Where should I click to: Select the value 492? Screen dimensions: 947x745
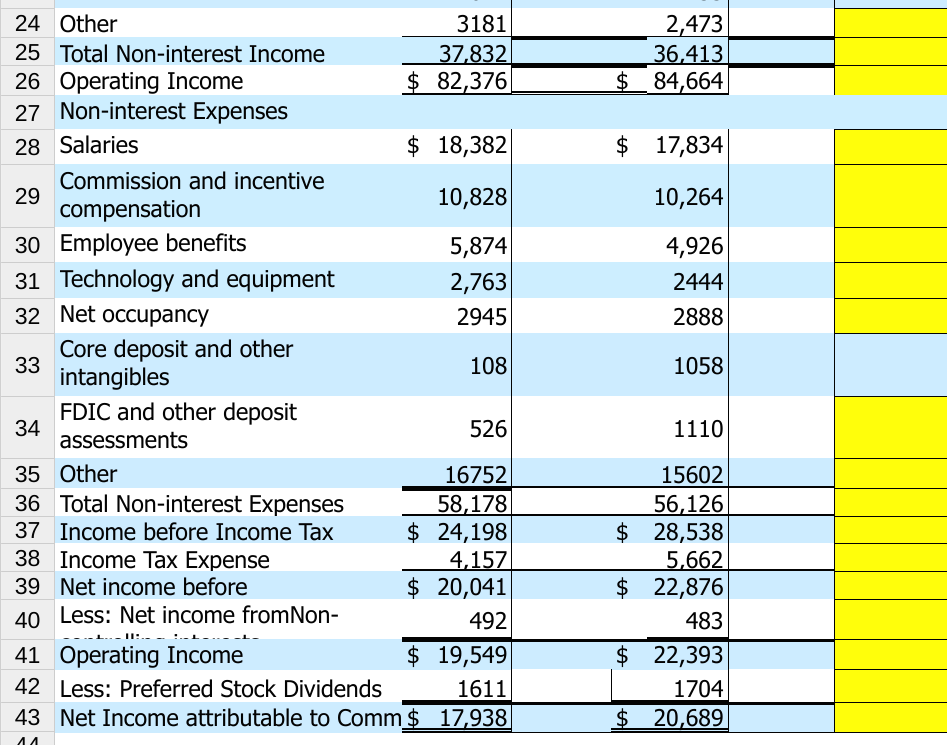pyautogui.click(x=488, y=621)
